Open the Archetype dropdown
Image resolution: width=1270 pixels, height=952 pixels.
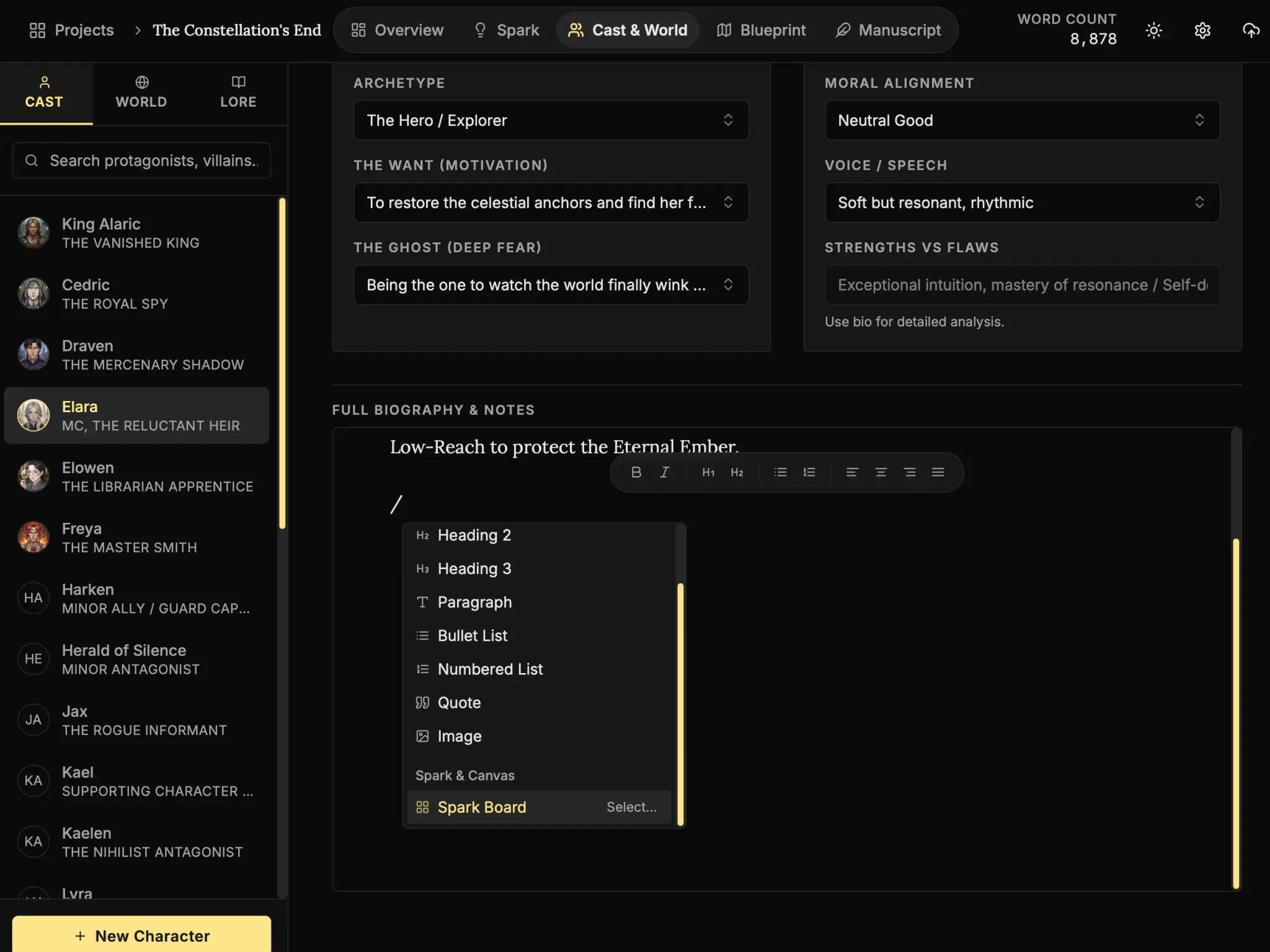coord(551,120)
